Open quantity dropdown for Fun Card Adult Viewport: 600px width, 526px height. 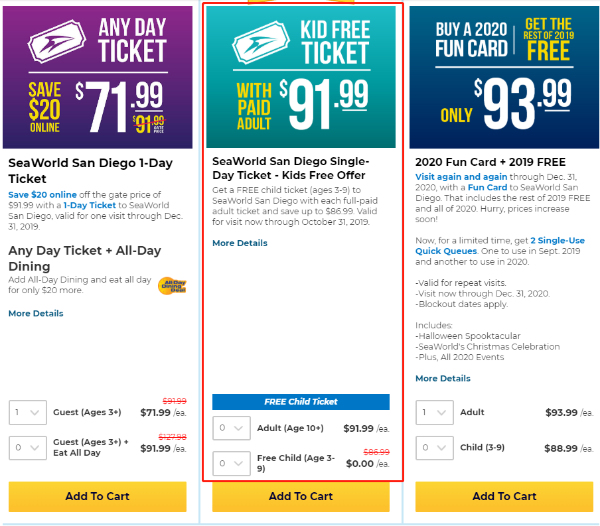coord(435,412)
